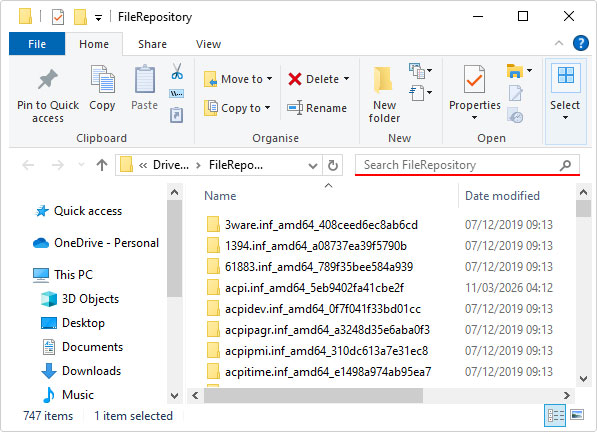Refresh the FileRepository folder
This screenshot has width=597, height=432.
click(333, 165)
